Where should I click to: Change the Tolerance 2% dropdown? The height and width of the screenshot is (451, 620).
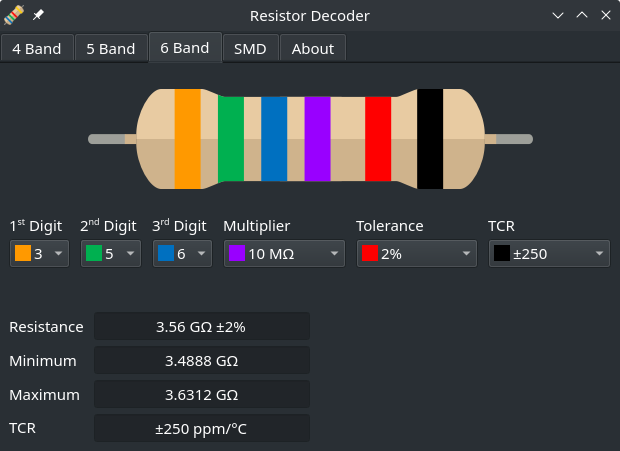416,254
